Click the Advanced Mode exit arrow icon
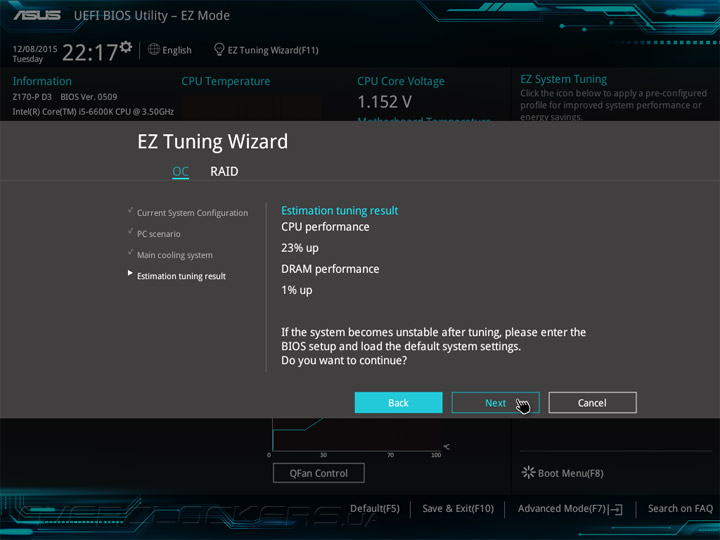The width and height of the screenshot is (720, 540). pos(616,509)
